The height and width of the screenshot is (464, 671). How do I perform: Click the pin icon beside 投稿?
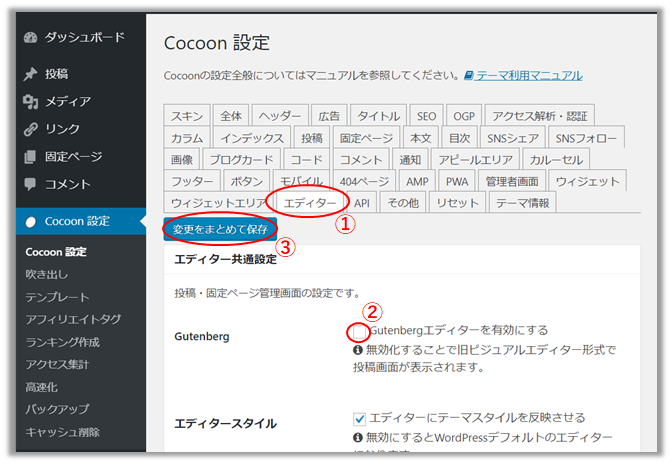tap(30, 74)
